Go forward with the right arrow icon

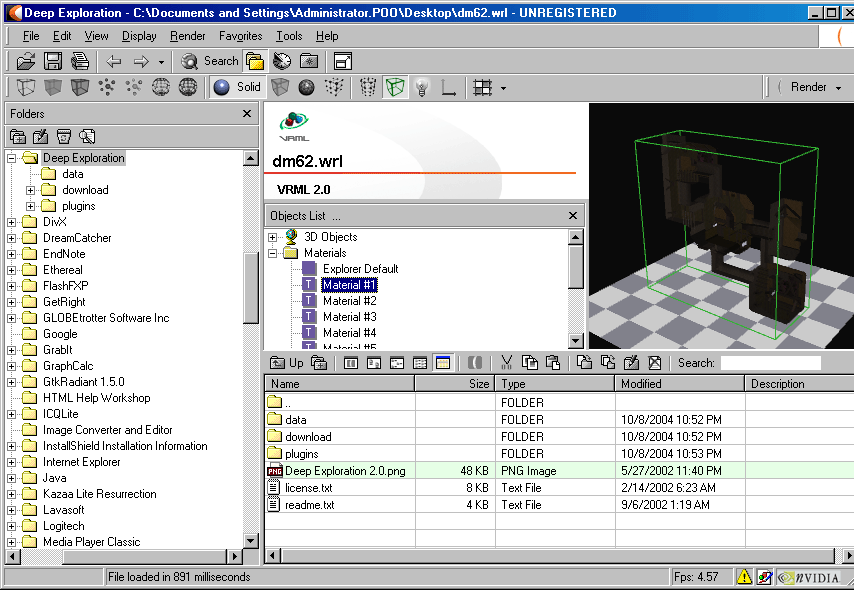tap(141, 61)
